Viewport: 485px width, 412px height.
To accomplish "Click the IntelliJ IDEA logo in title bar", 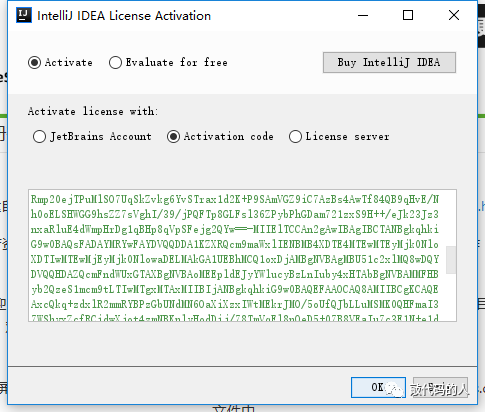I will coord(24,16).
